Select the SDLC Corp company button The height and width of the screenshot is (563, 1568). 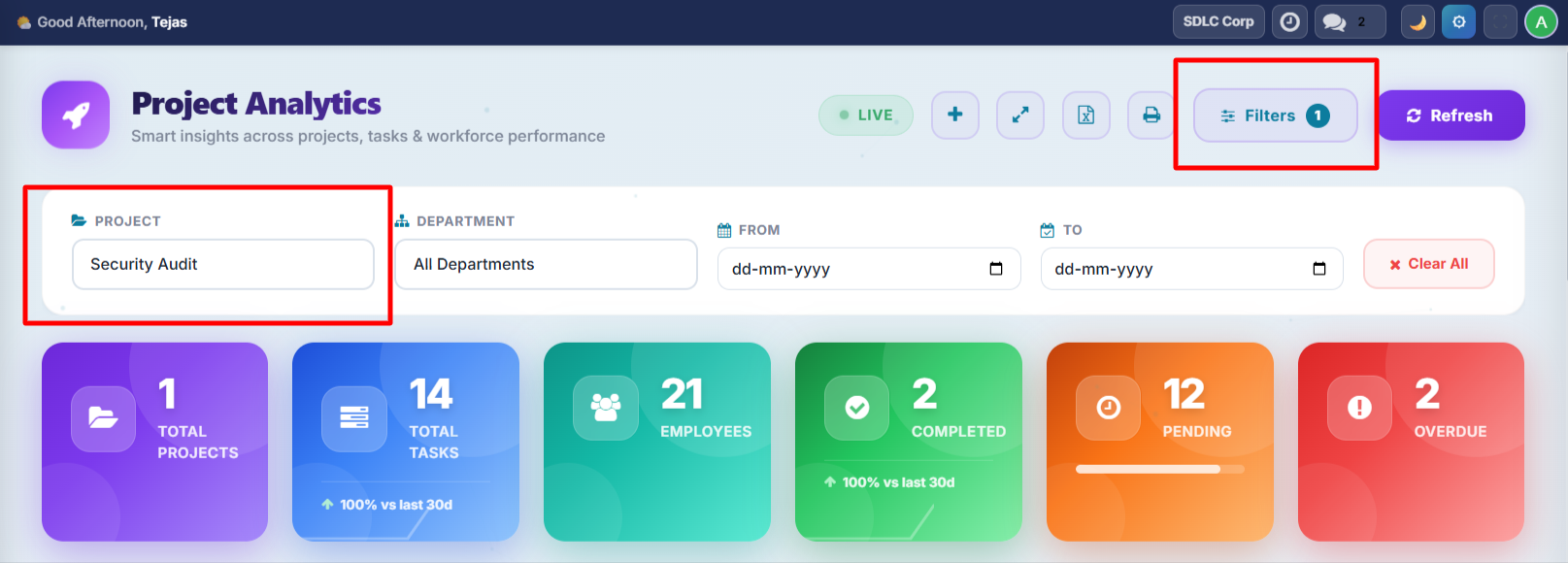pyautogui.click(x=1218, y=21)
